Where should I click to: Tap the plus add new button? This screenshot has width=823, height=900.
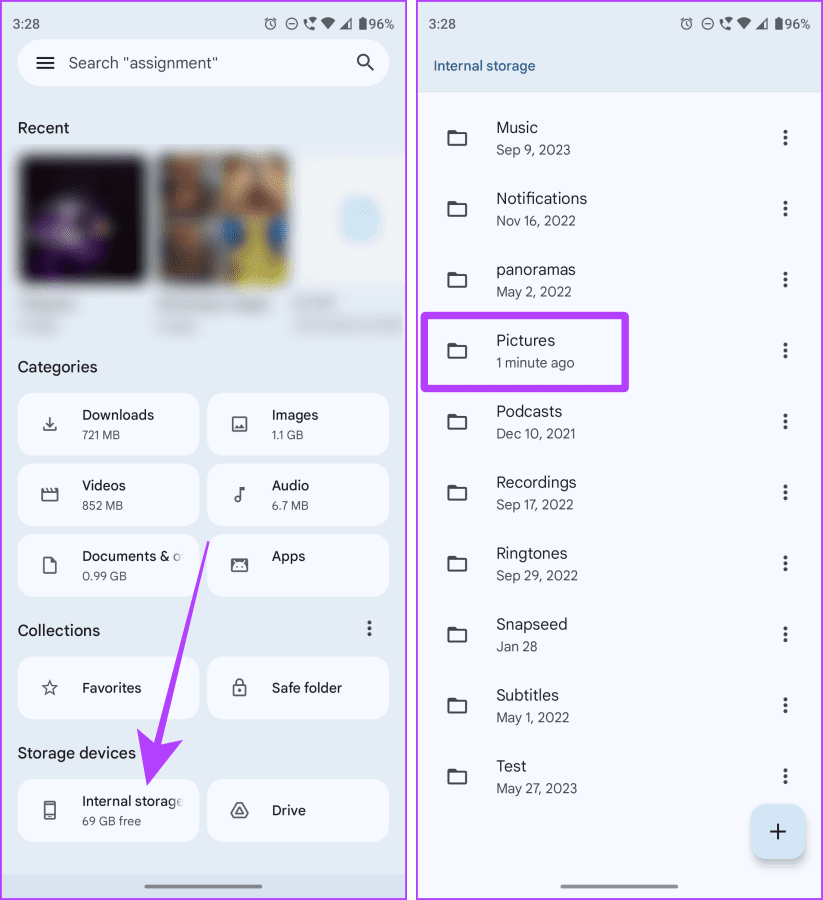(x=778, y=832)
